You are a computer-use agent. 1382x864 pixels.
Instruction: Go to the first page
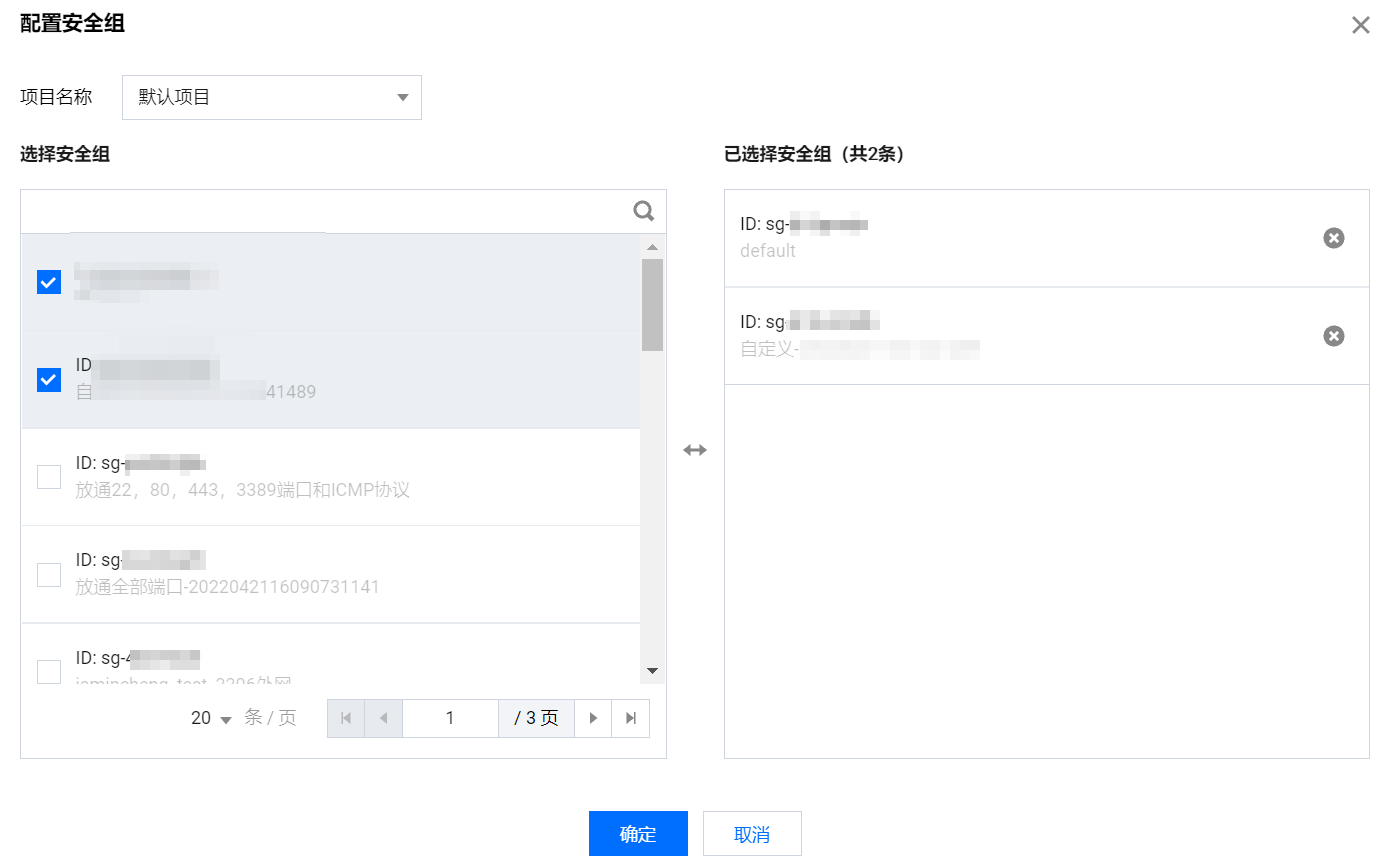pyautogui.click(x=346, y=718)
